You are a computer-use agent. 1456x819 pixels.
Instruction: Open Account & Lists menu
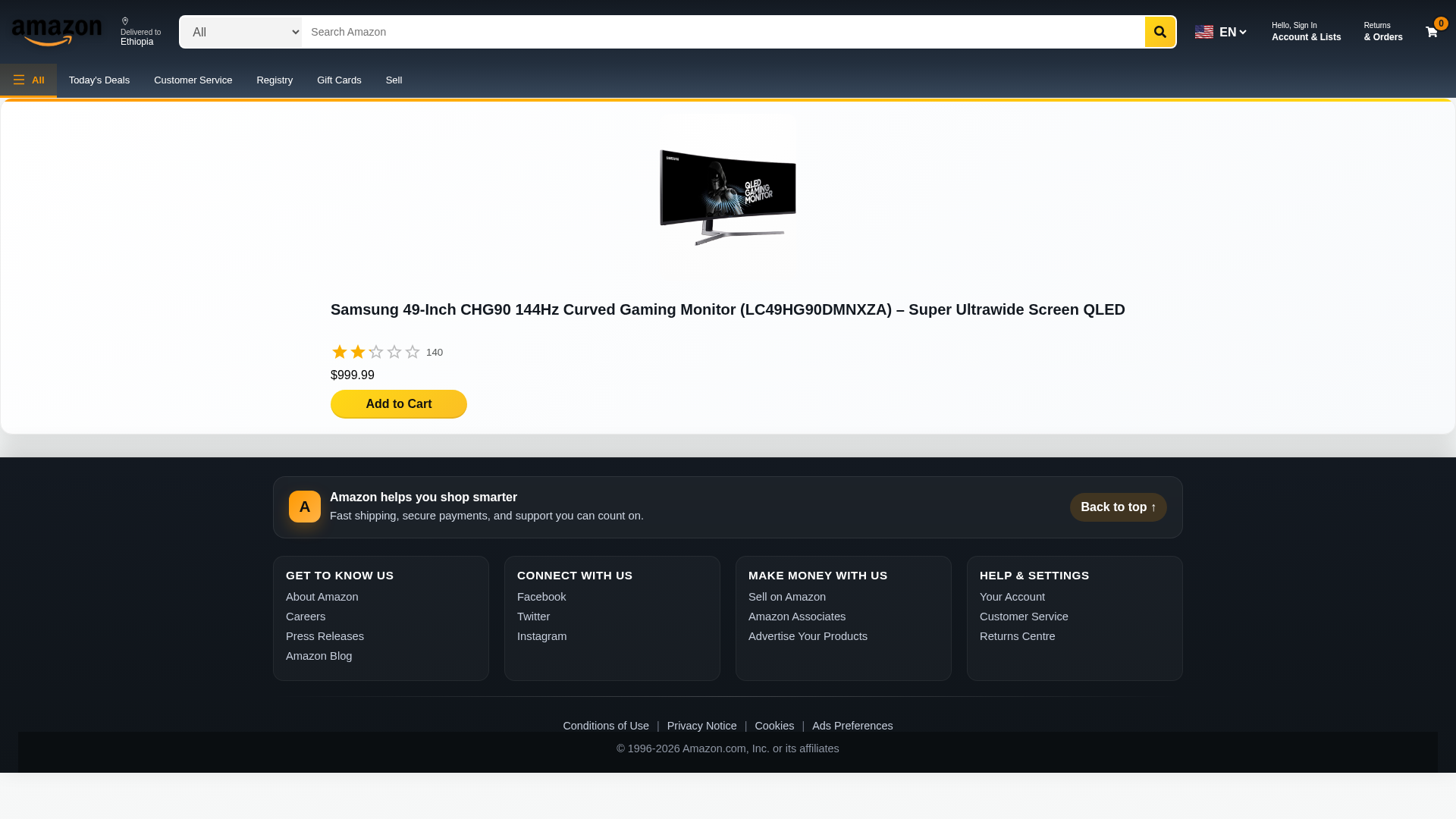1306,32
